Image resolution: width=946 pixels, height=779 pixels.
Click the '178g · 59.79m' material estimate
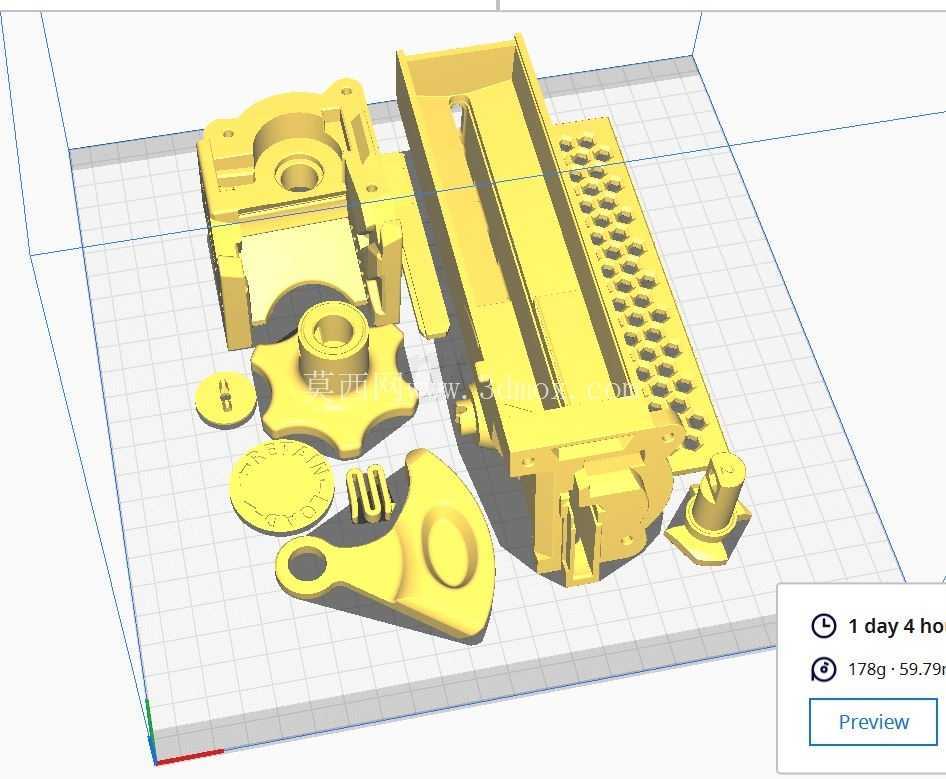point(897,669)
